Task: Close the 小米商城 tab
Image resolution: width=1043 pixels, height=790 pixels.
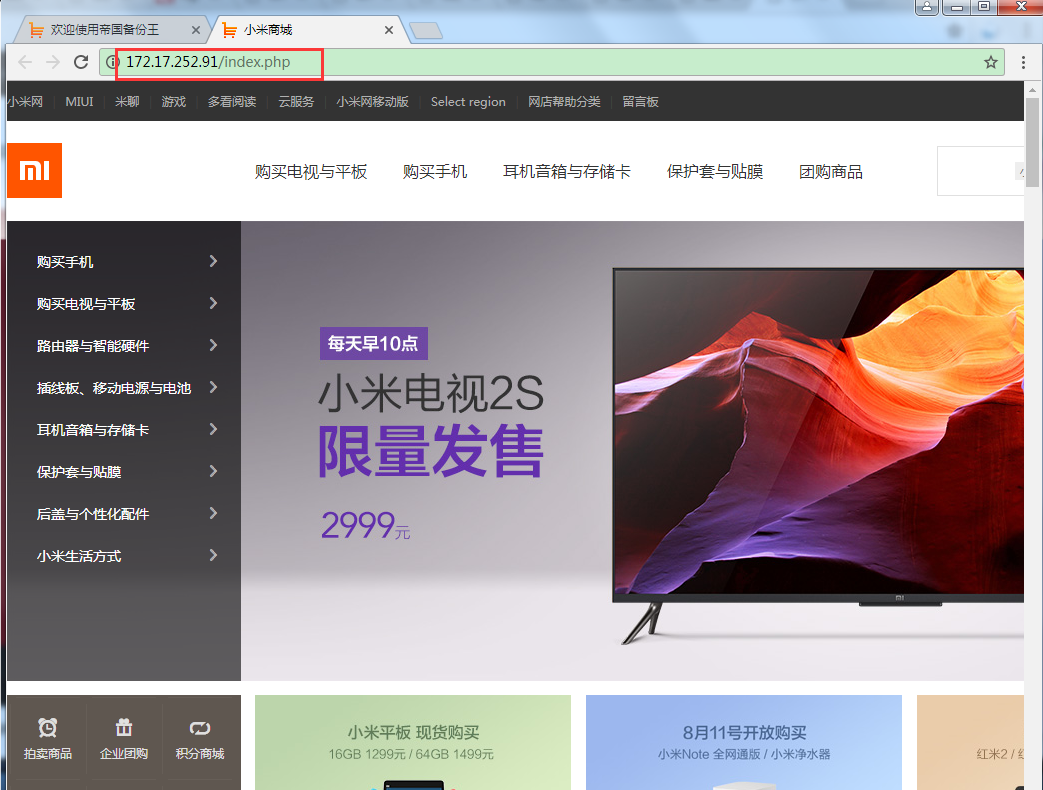Action: click(388, 30)
